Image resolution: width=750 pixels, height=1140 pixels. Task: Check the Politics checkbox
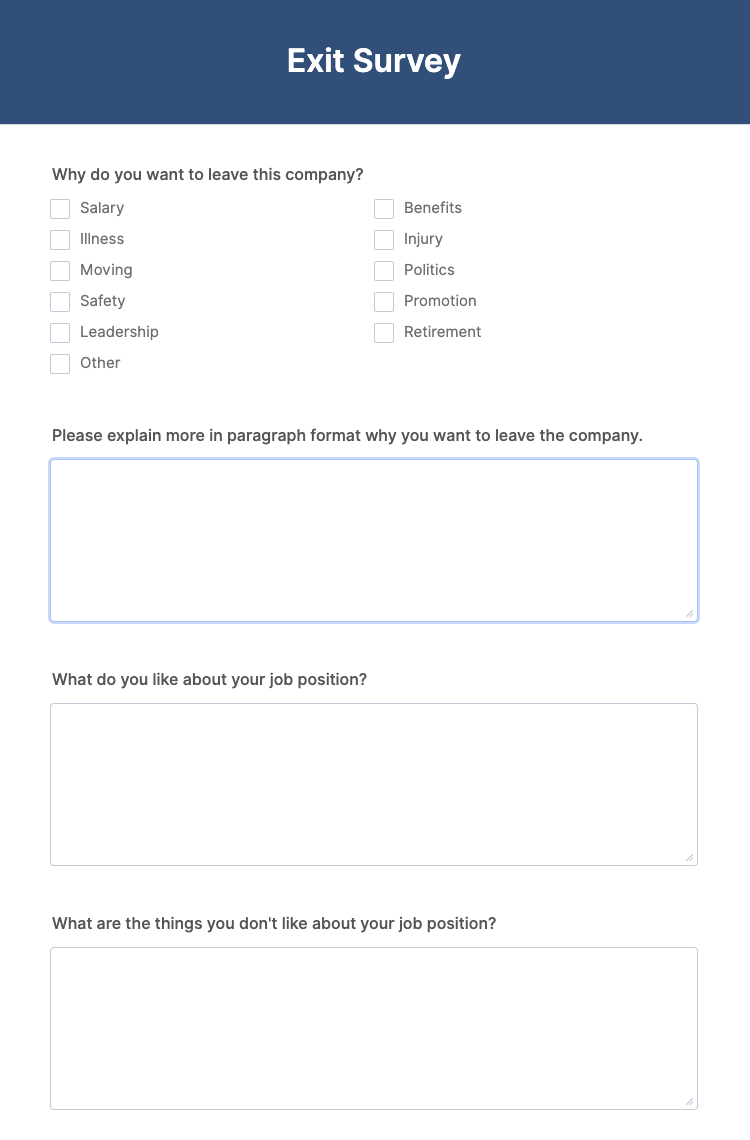[384, 270]
